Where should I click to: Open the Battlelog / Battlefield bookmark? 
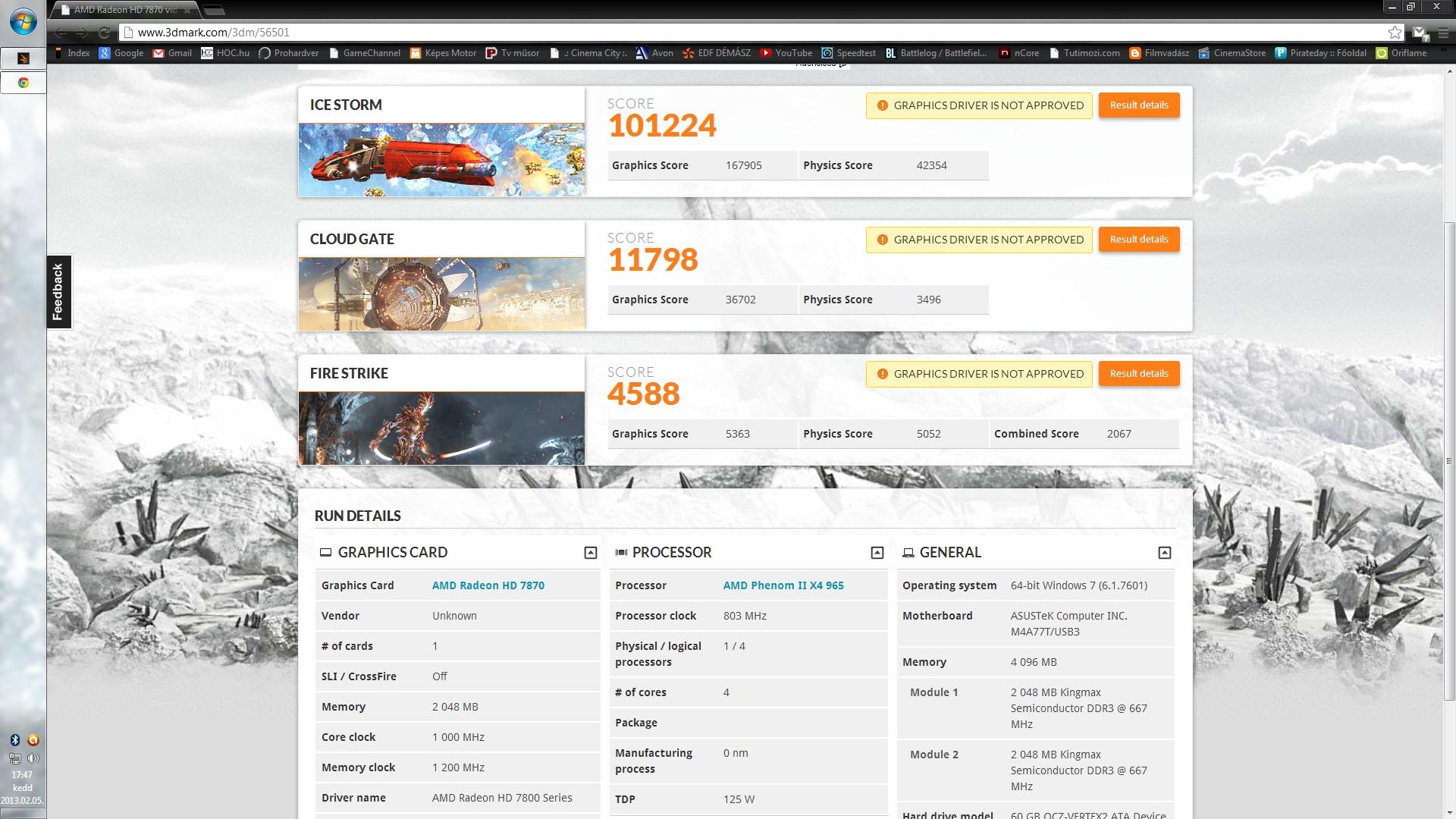(x=936, y=53)
